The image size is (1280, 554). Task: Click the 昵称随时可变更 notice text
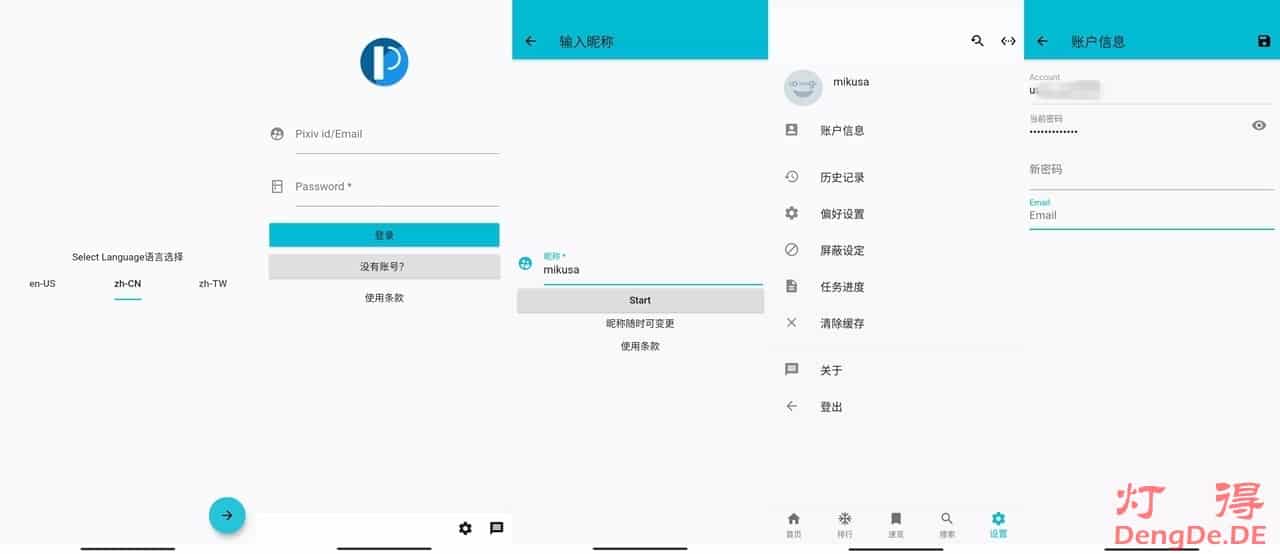click(x=640, y=324)
